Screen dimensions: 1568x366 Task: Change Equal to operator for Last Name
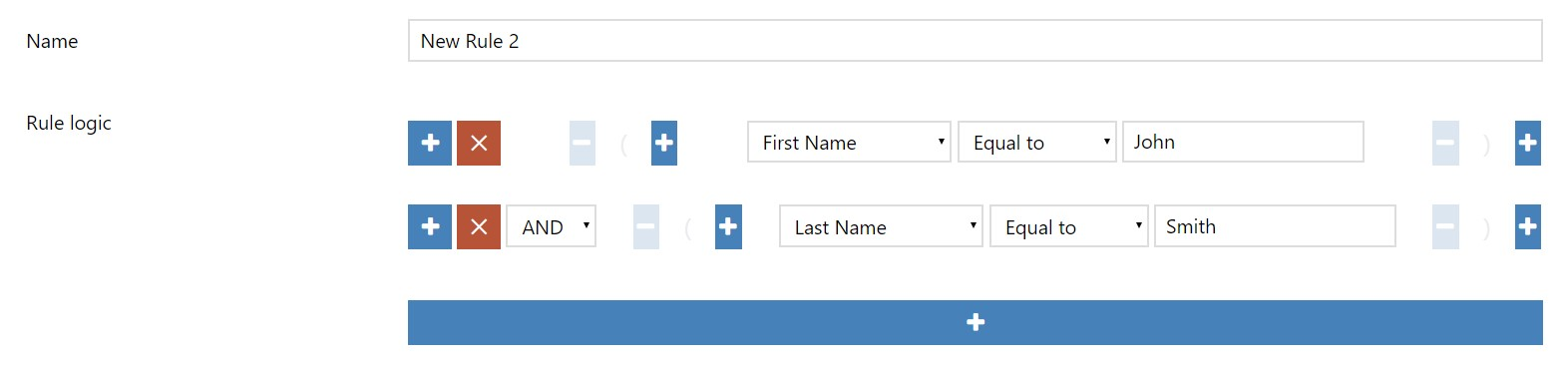coord(1069,226)
